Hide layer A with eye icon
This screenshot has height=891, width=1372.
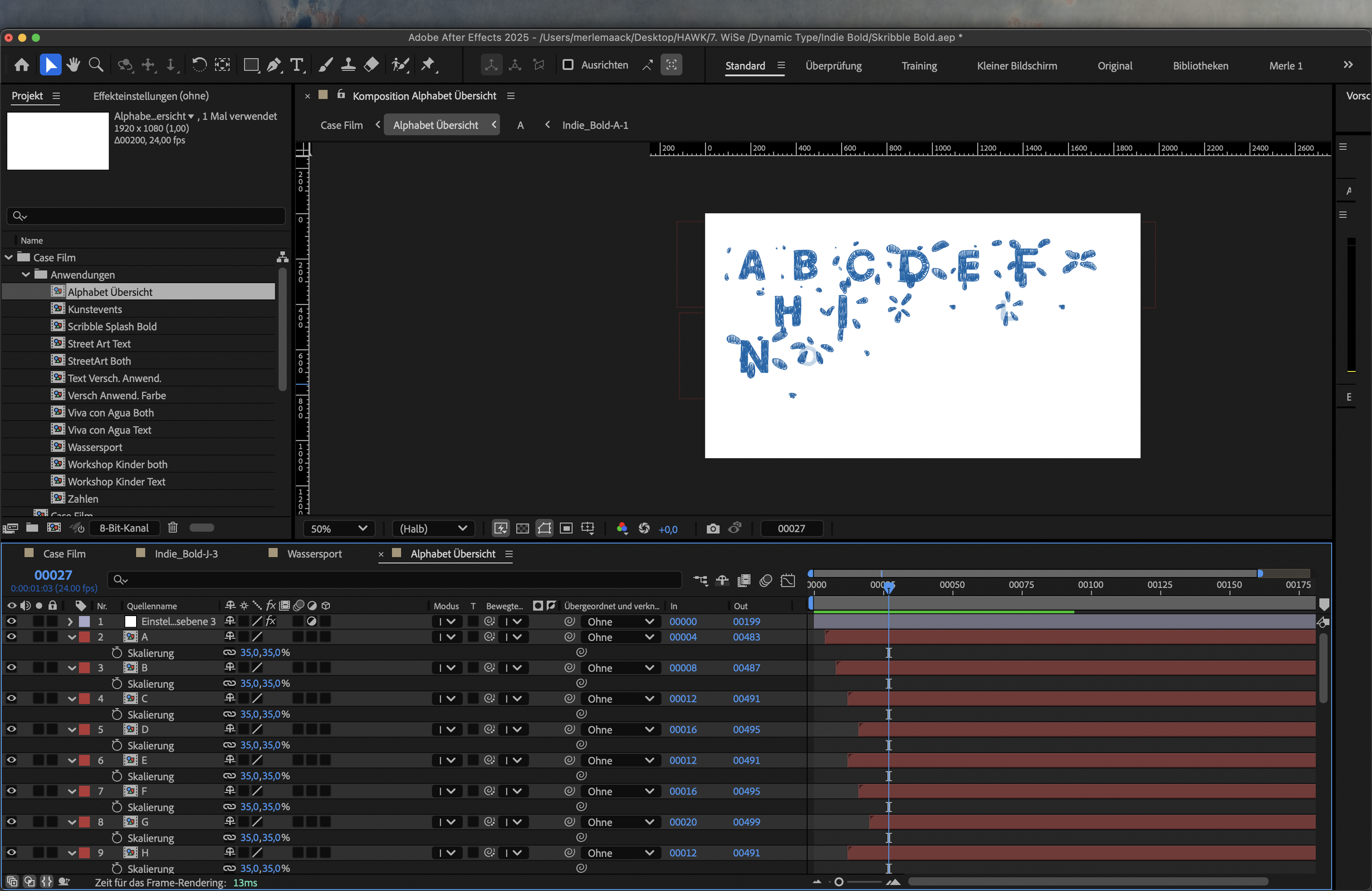(x=11, y=637)
